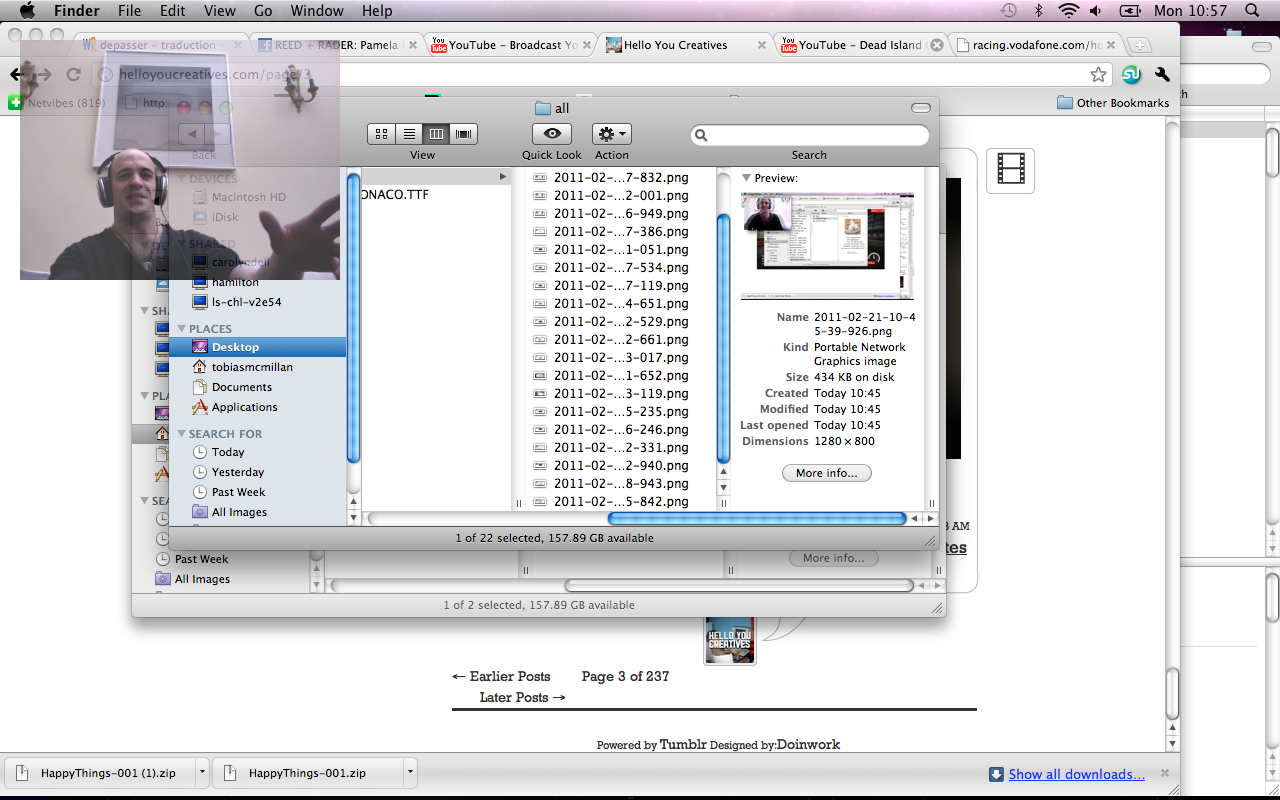Viewport: 1280px width, 800px height.
Task: Click the Wi-Fi status icon
Action: click(1068, 11)
